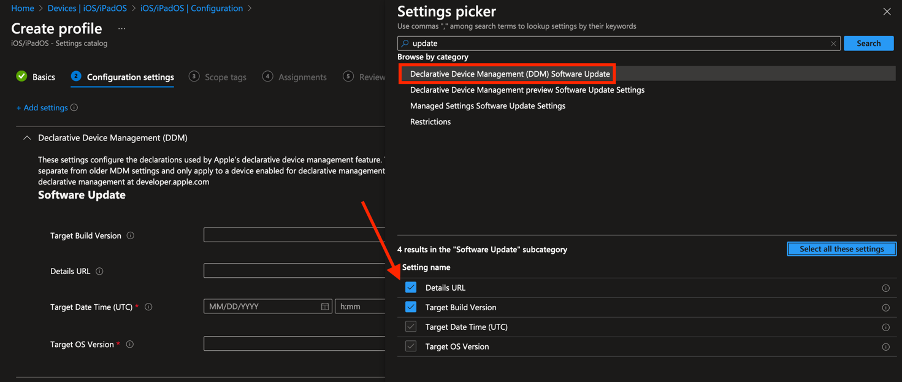Click info icon on Target Build Version picker row
The height and width of the screenshot is (382, 902).
886,308
